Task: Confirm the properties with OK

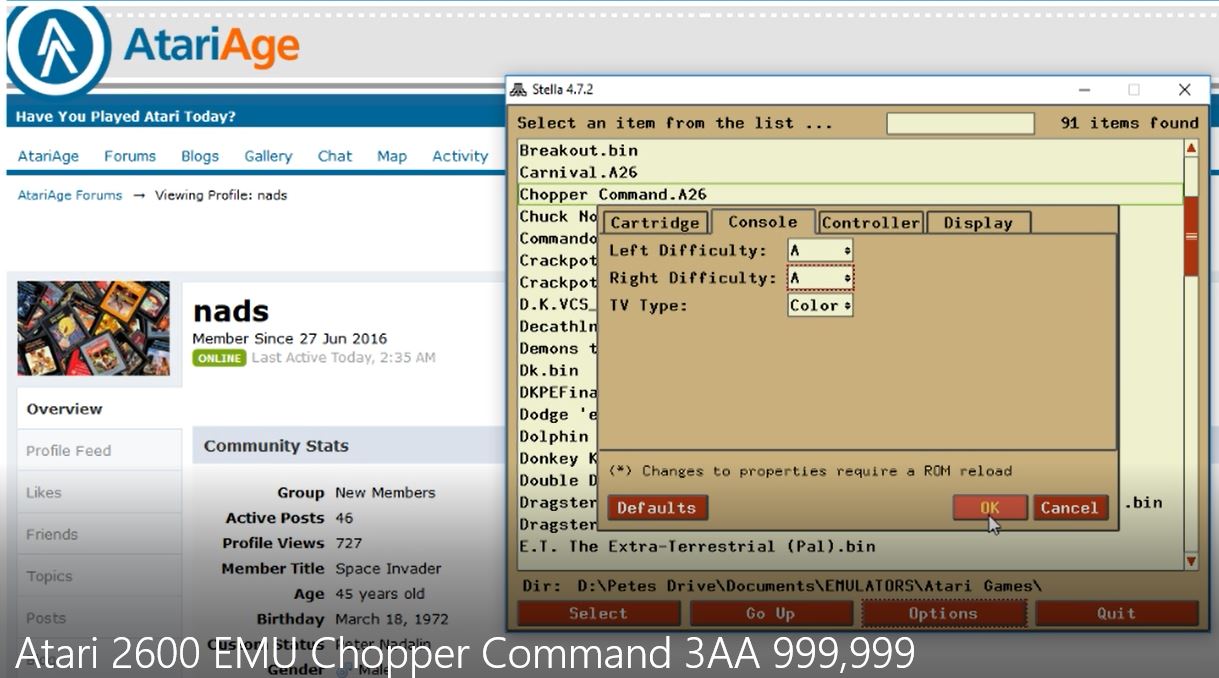Action: point(990,508)
